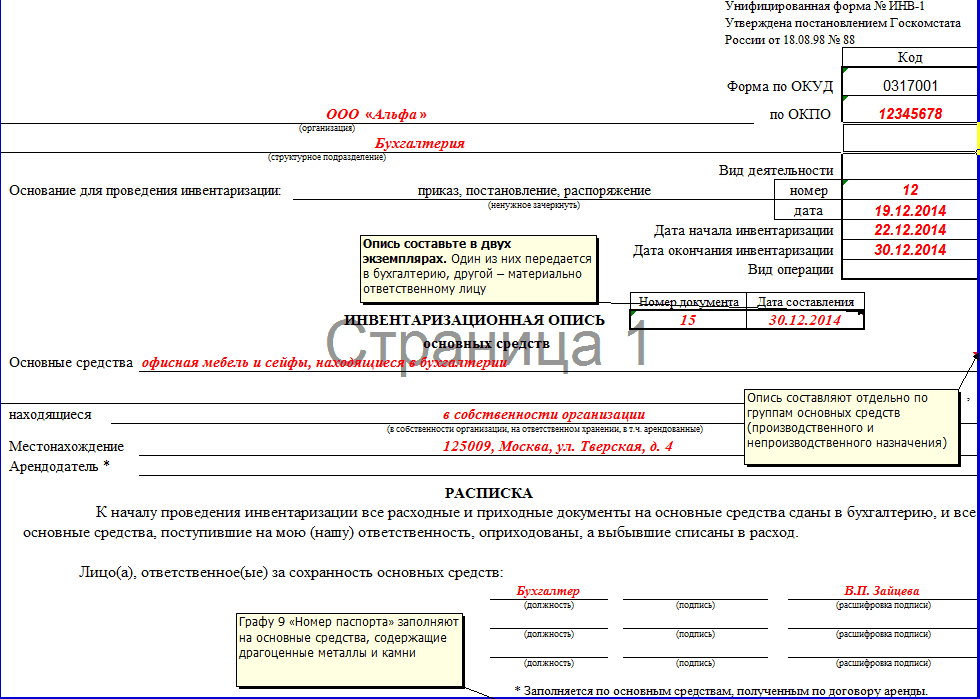The width and height of the screenshot is (980, 699).
Task: Select inventory start date 22.12.2014
Action: pyautogui.click(x=909, y=230)
